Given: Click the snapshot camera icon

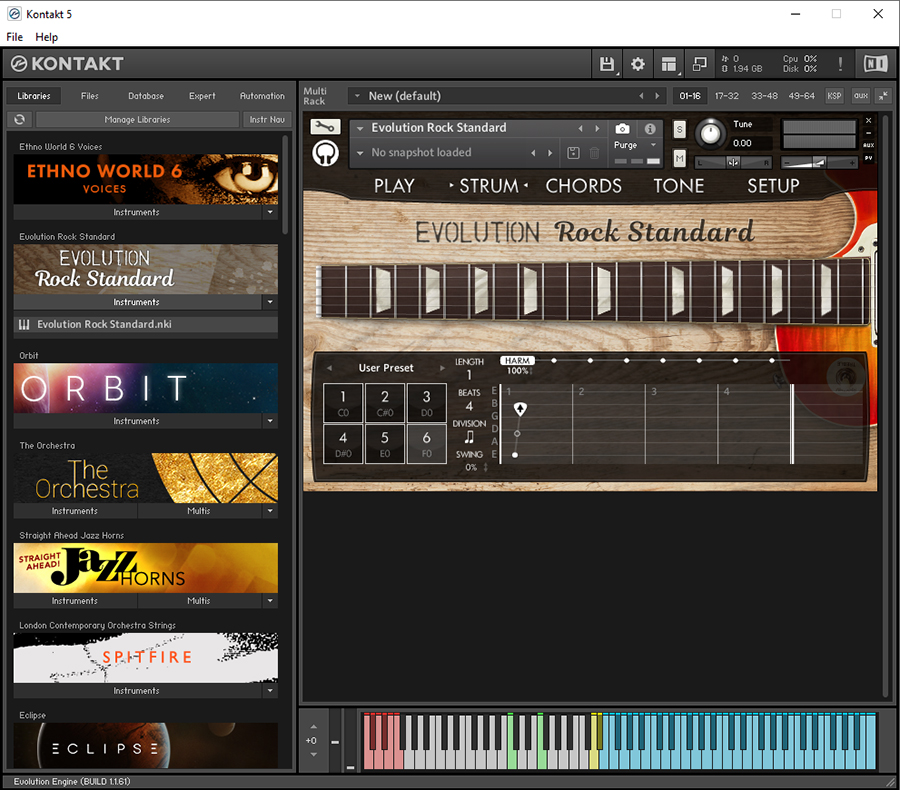Looking at the screenshot, I should coord(622,129).
